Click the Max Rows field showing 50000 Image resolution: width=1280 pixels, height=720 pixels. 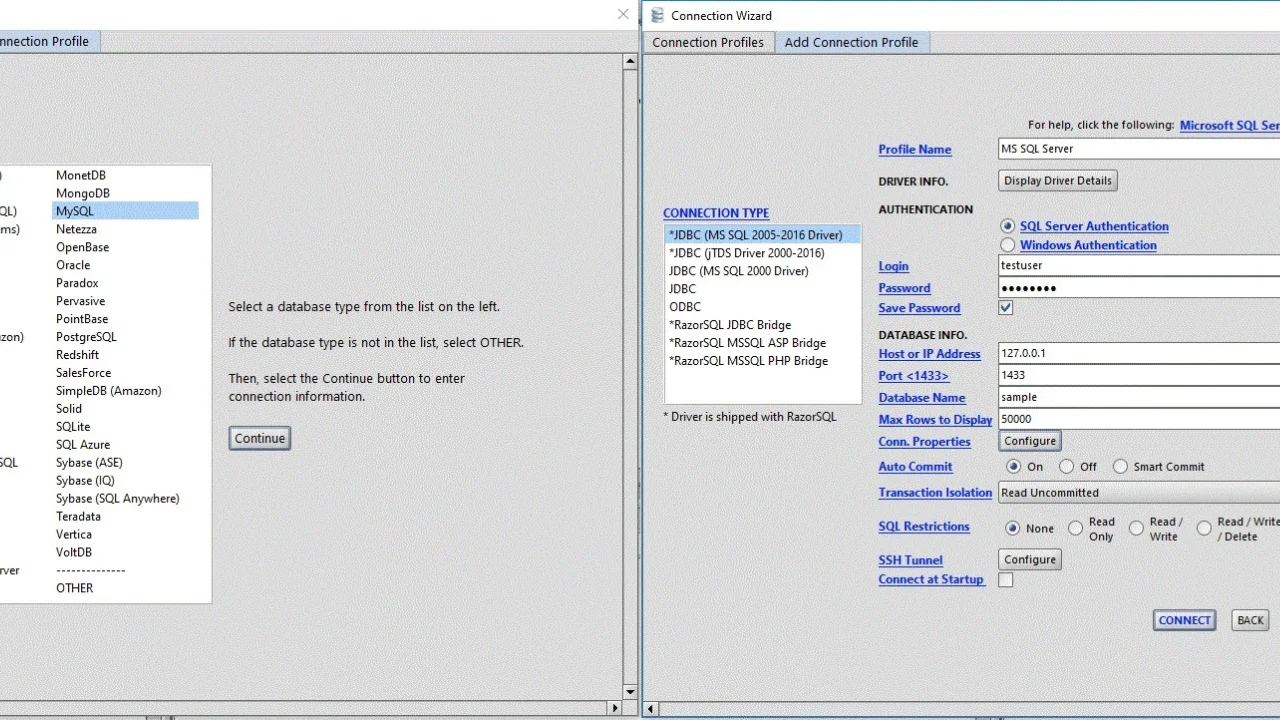pyautogui.click(x=1139, y=420)
